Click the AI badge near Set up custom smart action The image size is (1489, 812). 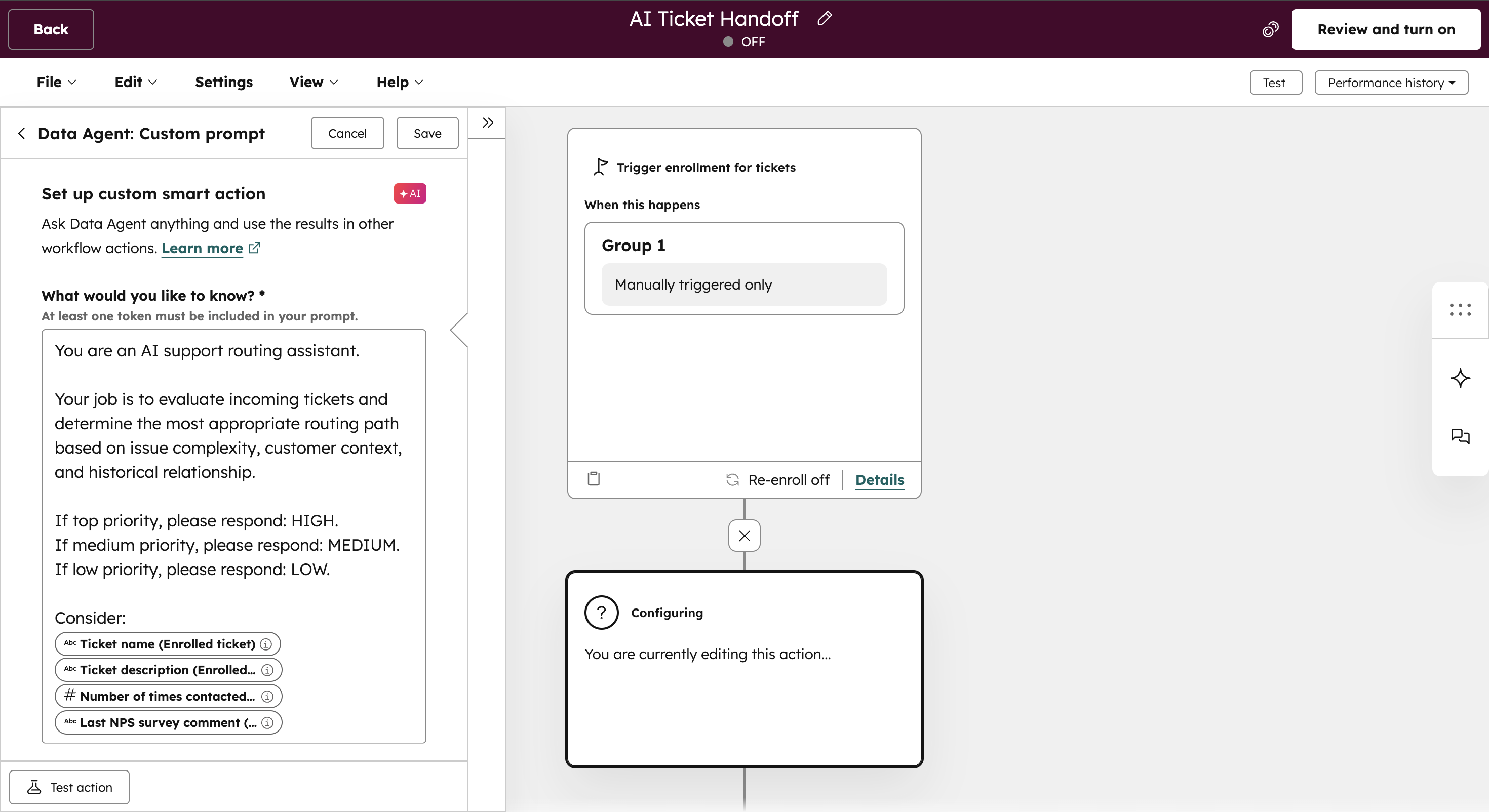[x=410, y=193]
